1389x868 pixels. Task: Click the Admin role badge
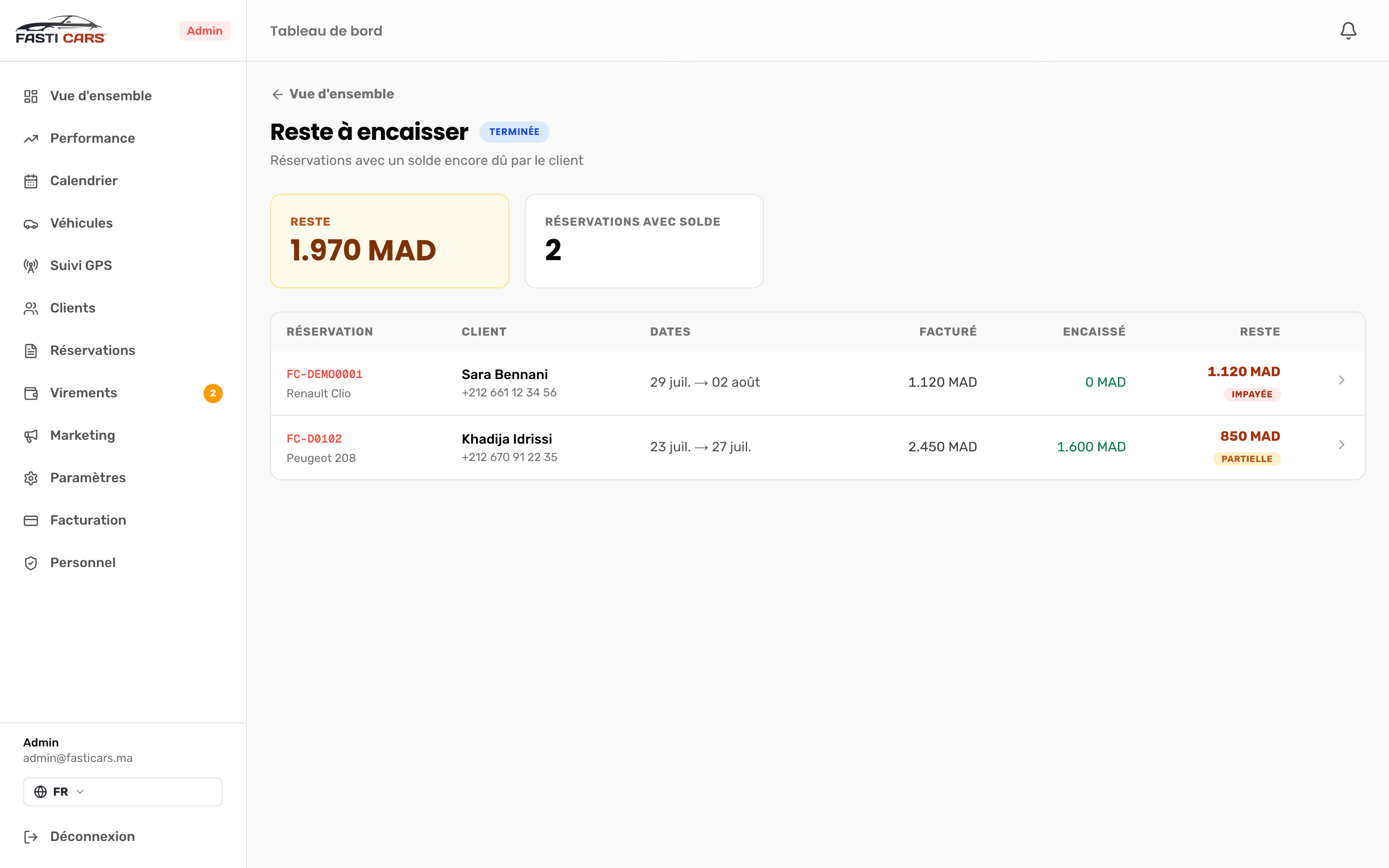pyautogui.click(x=204, y=31)
